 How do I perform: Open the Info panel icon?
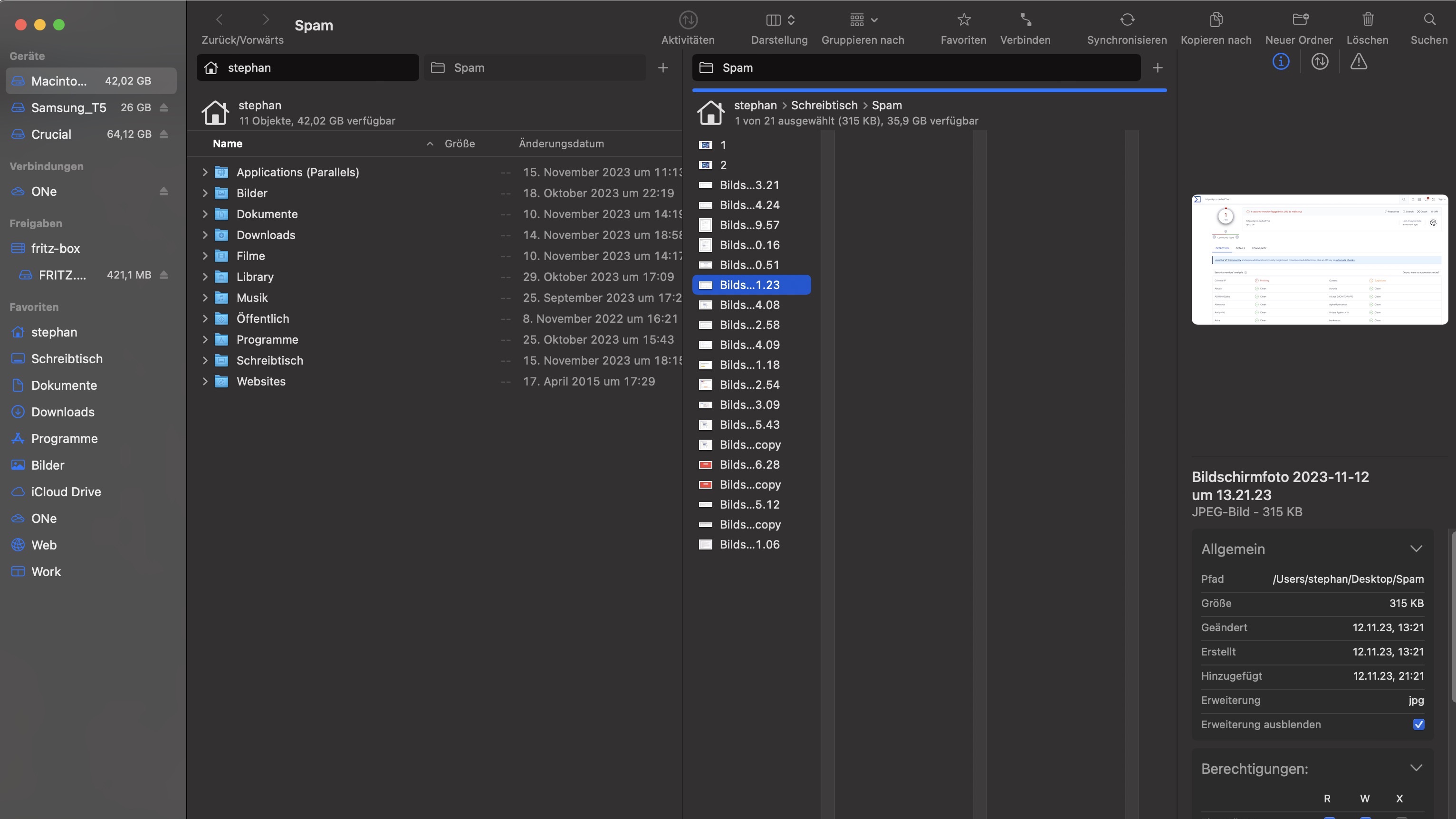click(x=1281, y=62)
